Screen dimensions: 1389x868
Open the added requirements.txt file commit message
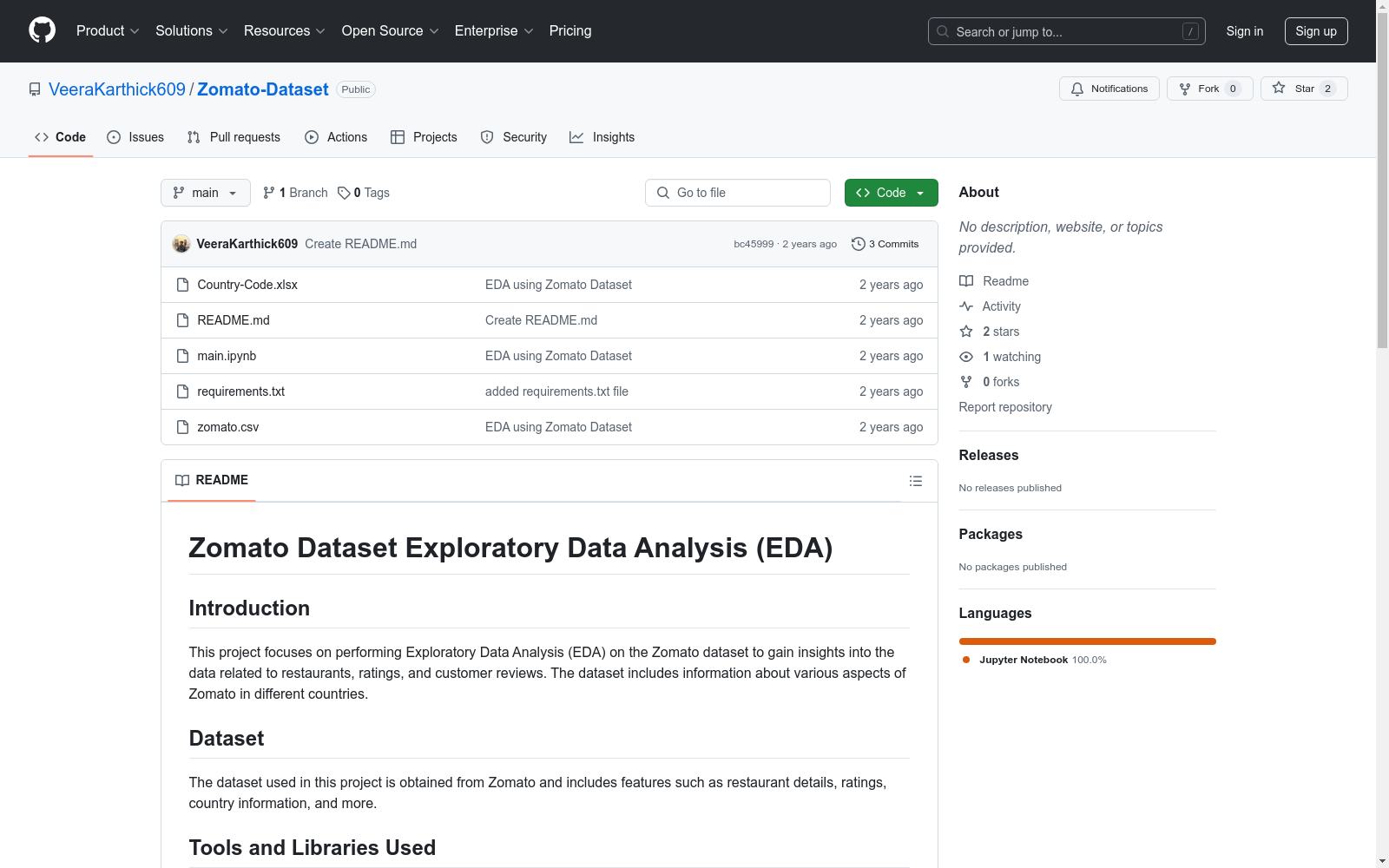556,391
